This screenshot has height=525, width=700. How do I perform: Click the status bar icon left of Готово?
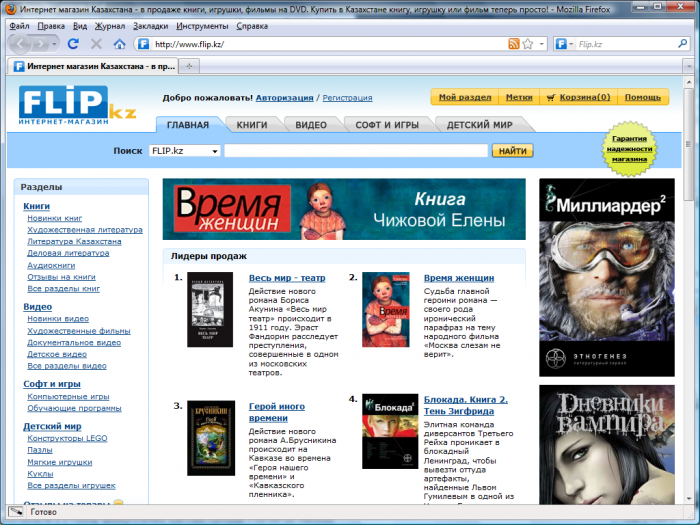(16, 512)
